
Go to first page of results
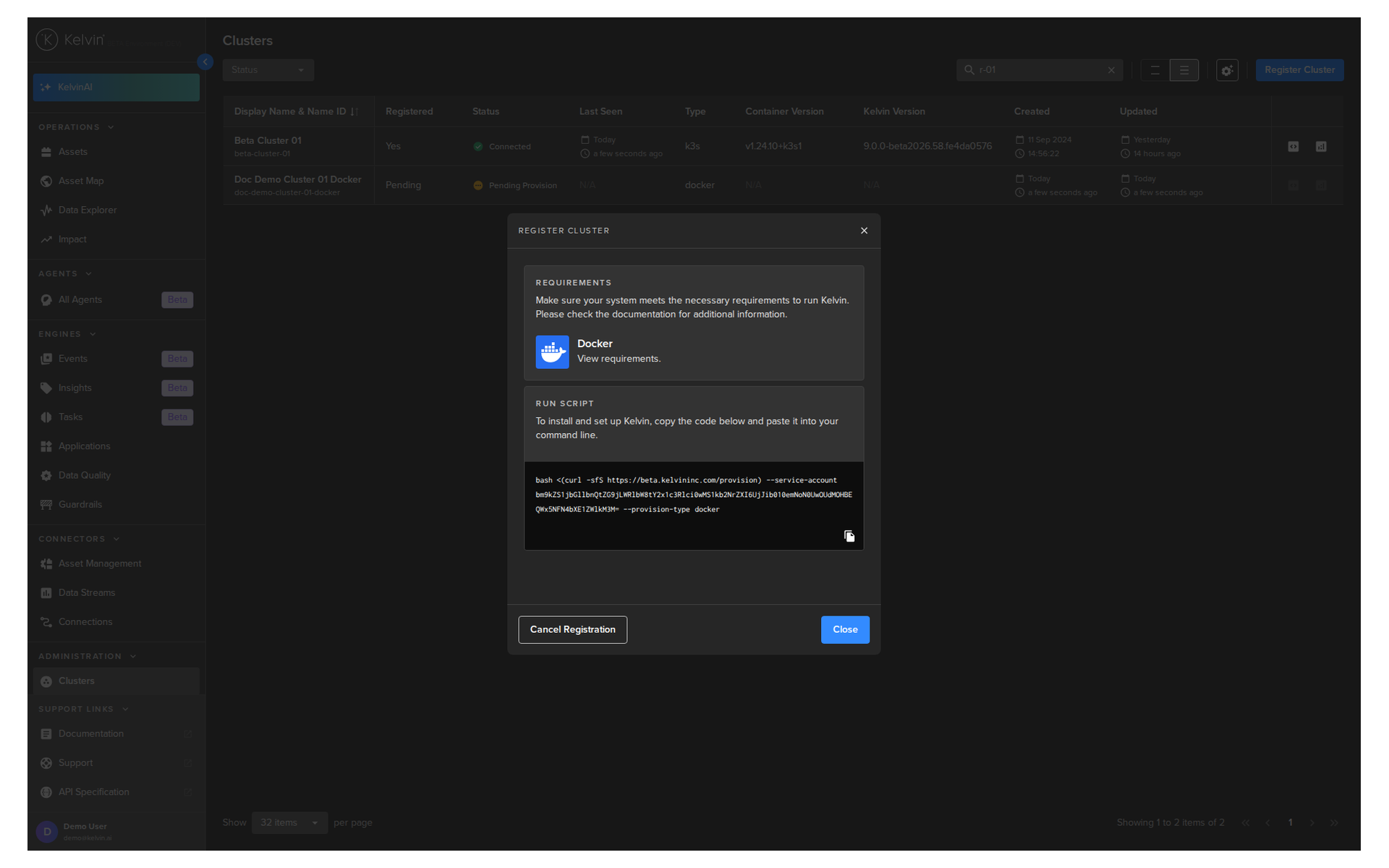pyautogui.click(x=1245, y=823)
